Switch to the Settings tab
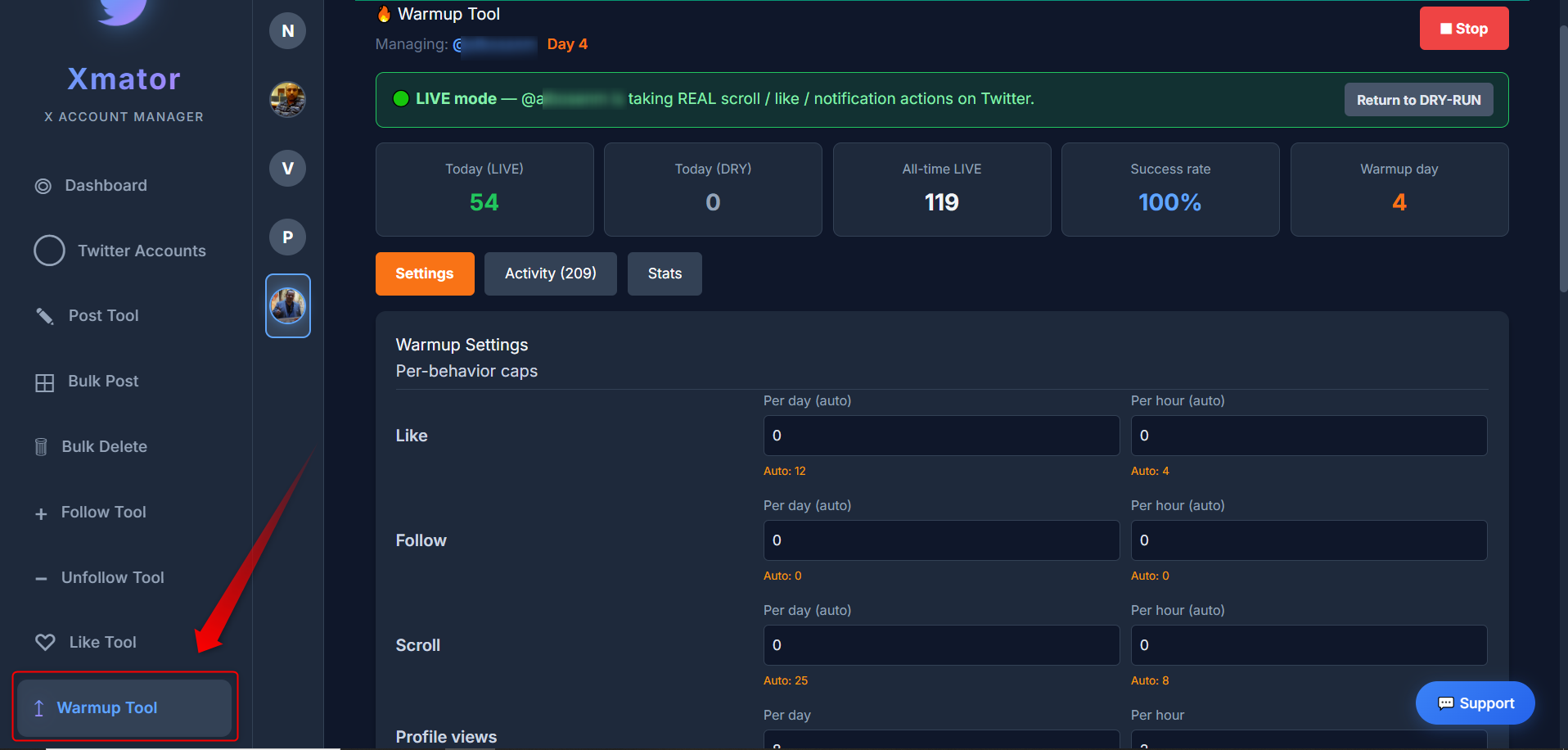 click(425, 273)
